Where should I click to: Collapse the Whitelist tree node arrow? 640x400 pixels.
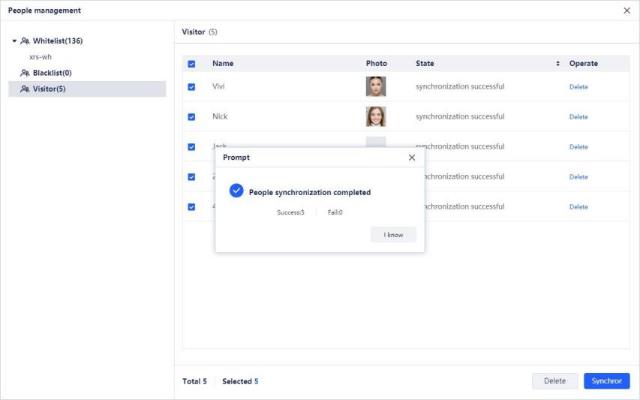point(14,41)
